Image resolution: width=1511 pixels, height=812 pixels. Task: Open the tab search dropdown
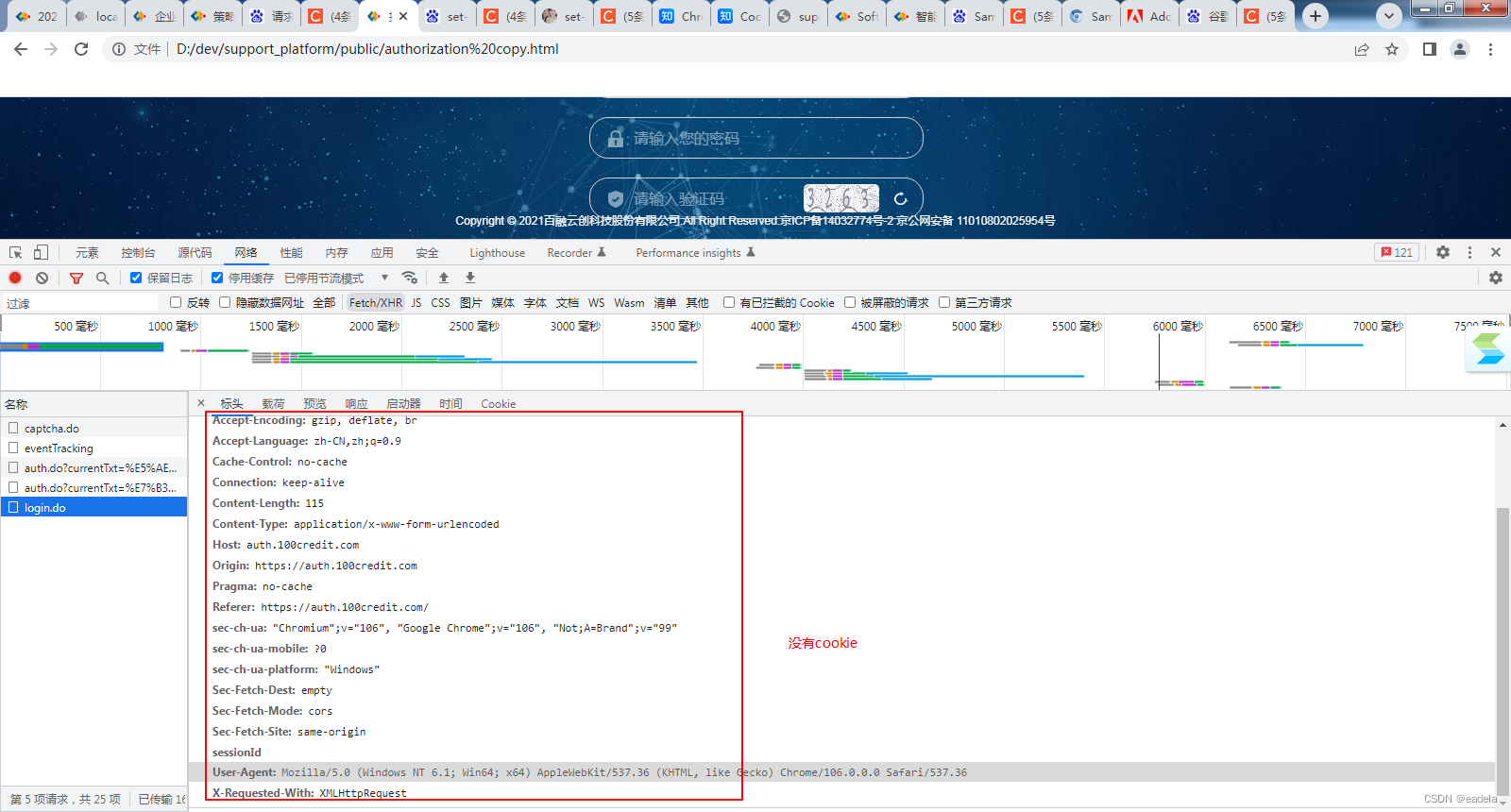coord(1388,16)
